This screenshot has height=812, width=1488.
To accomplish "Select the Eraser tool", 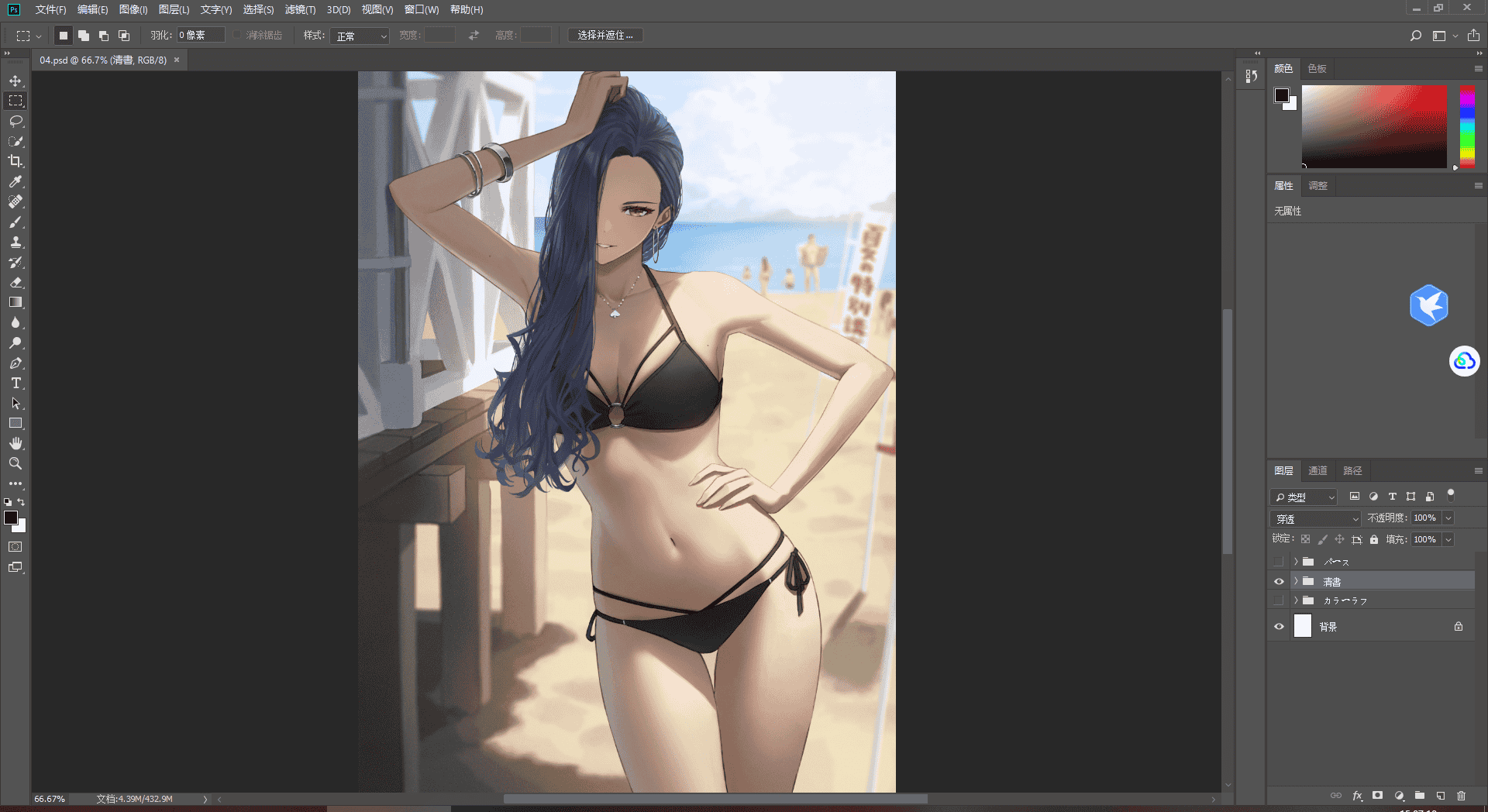I will tap(15, 282).
